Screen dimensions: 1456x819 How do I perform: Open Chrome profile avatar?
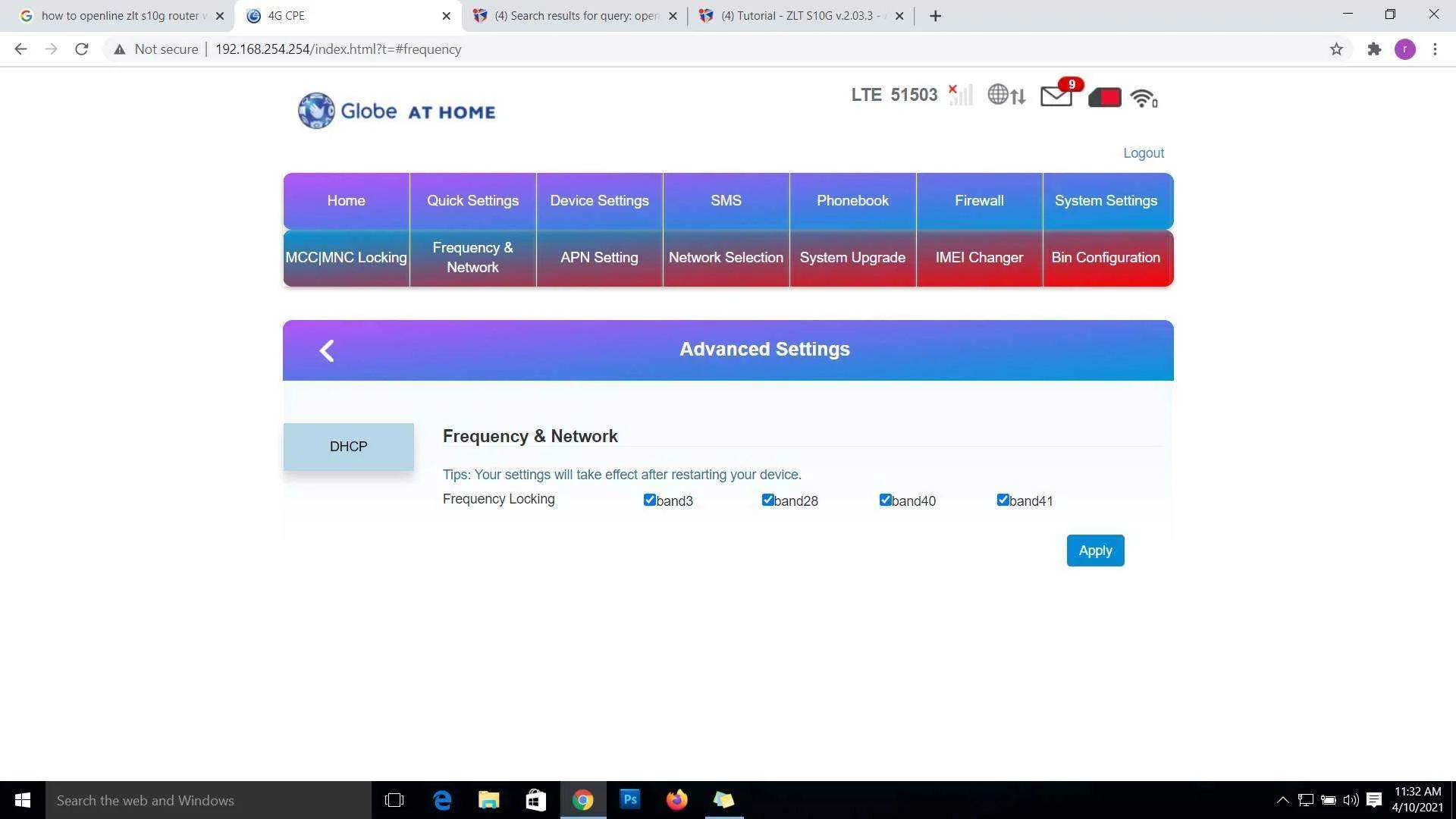(1405, 49)
